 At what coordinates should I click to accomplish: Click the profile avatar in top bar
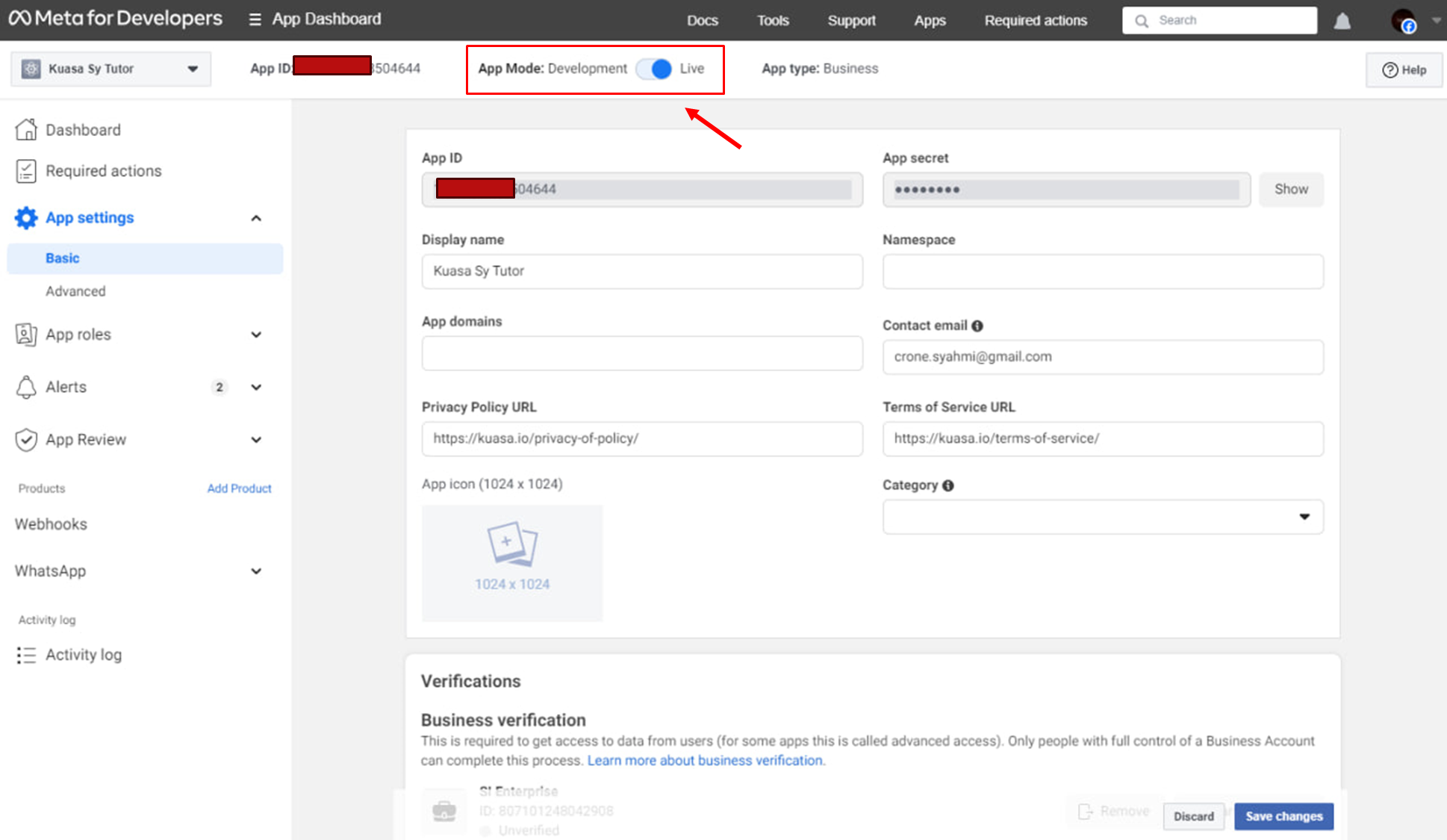tap(1404, 21)
